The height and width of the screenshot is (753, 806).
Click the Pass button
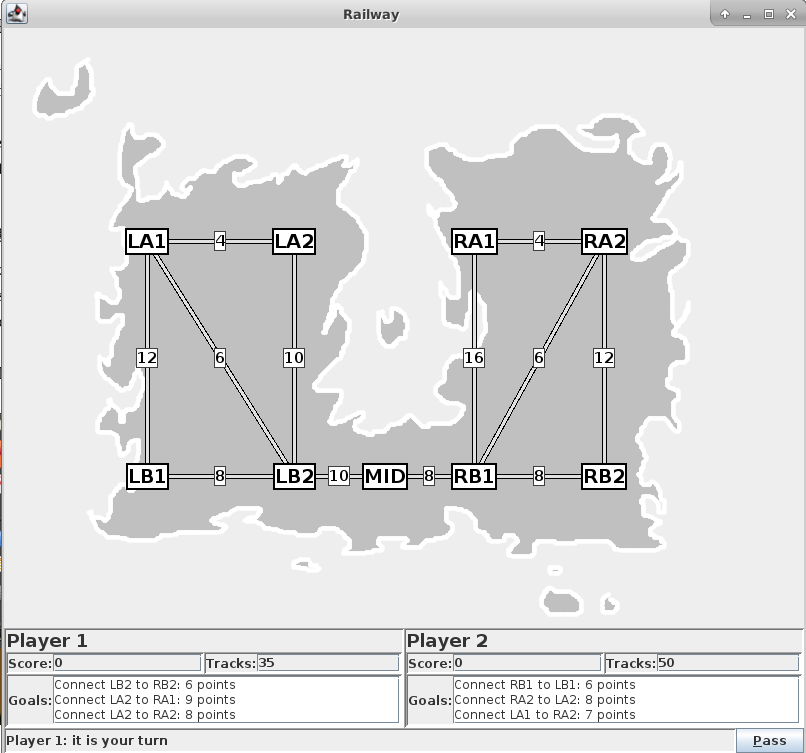coord(769,740)
